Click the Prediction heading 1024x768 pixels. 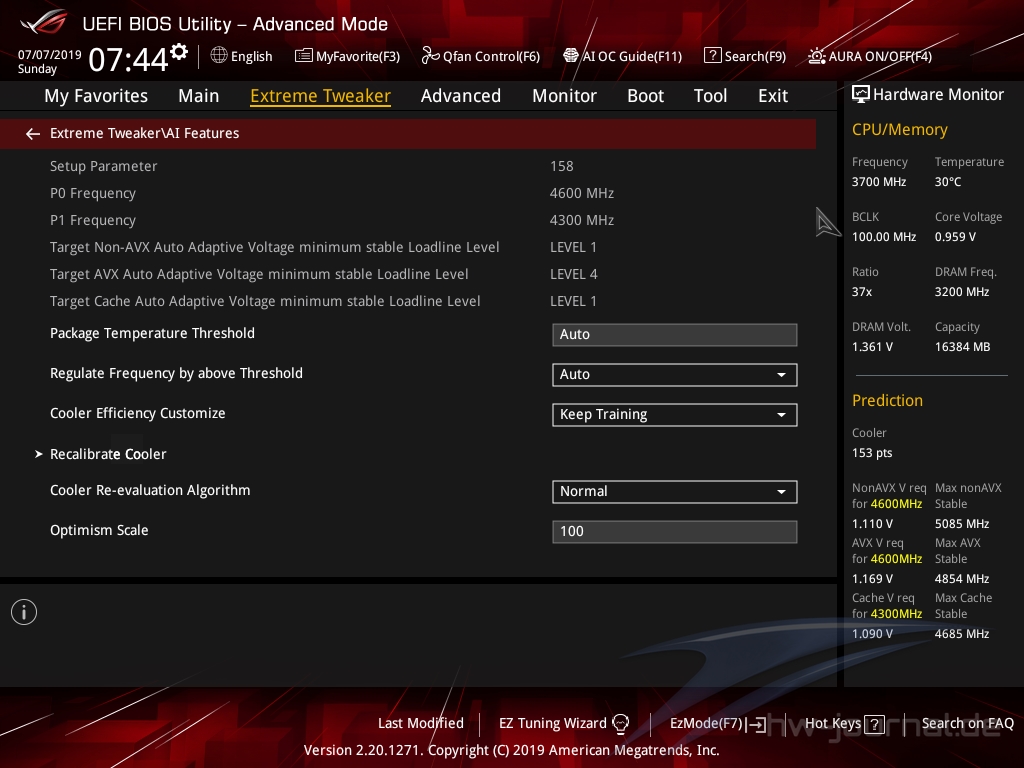[887, 400]
